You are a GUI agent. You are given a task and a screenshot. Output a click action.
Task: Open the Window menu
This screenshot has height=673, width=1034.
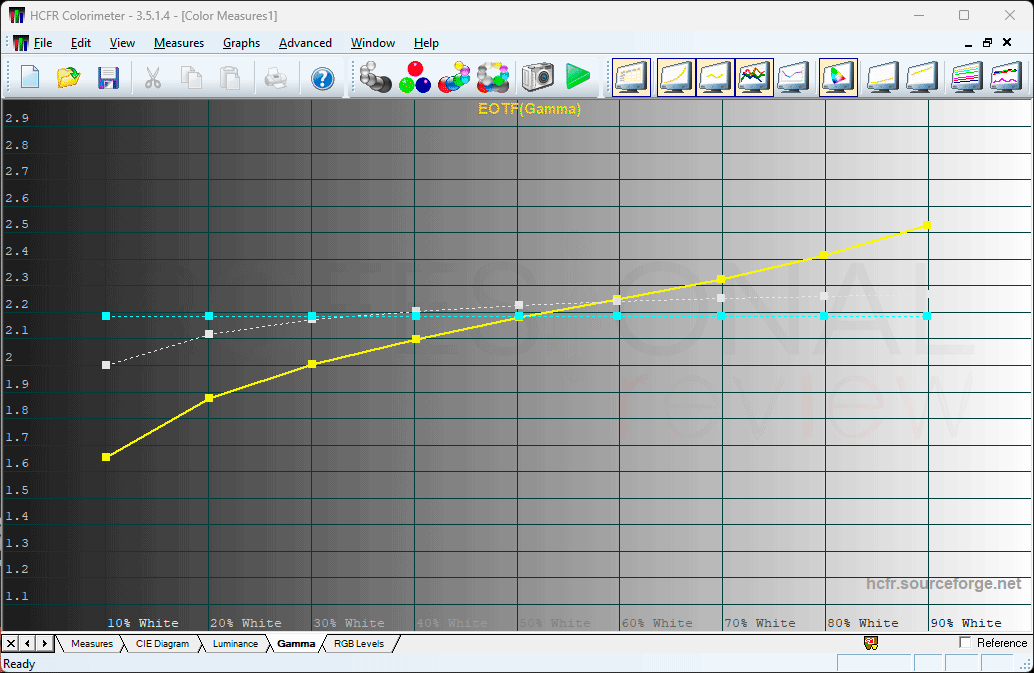(373, 43)
